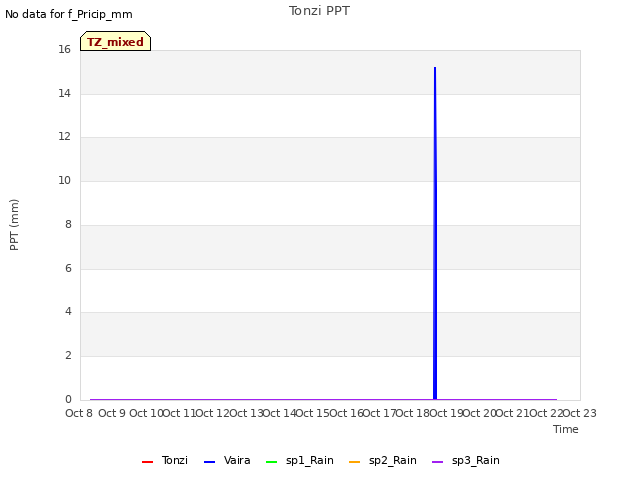Click the red Tonzi legend line swatch
The image size is (640, 480).
147,462
